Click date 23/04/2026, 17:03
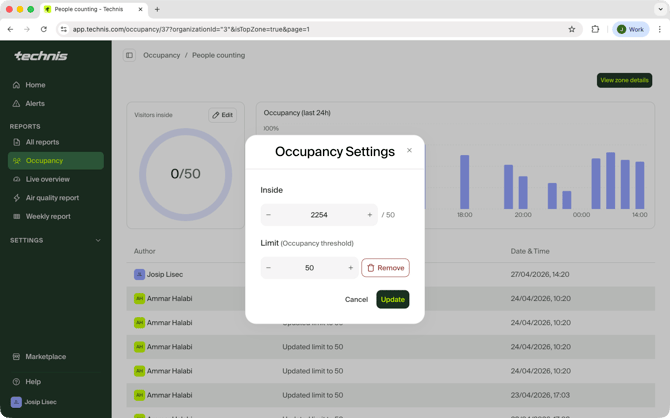This screenshot has height=418, width=670. pyautogui.click(x=540, y=395)
